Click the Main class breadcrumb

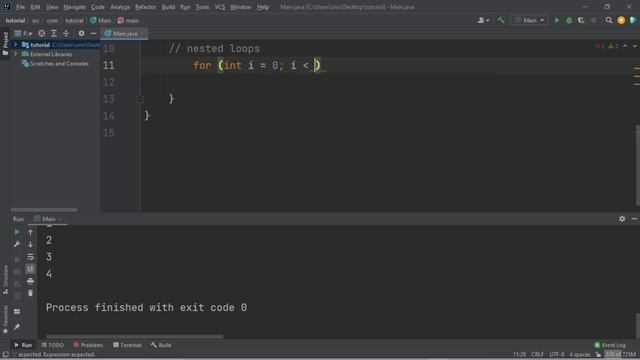coord(100,20)
